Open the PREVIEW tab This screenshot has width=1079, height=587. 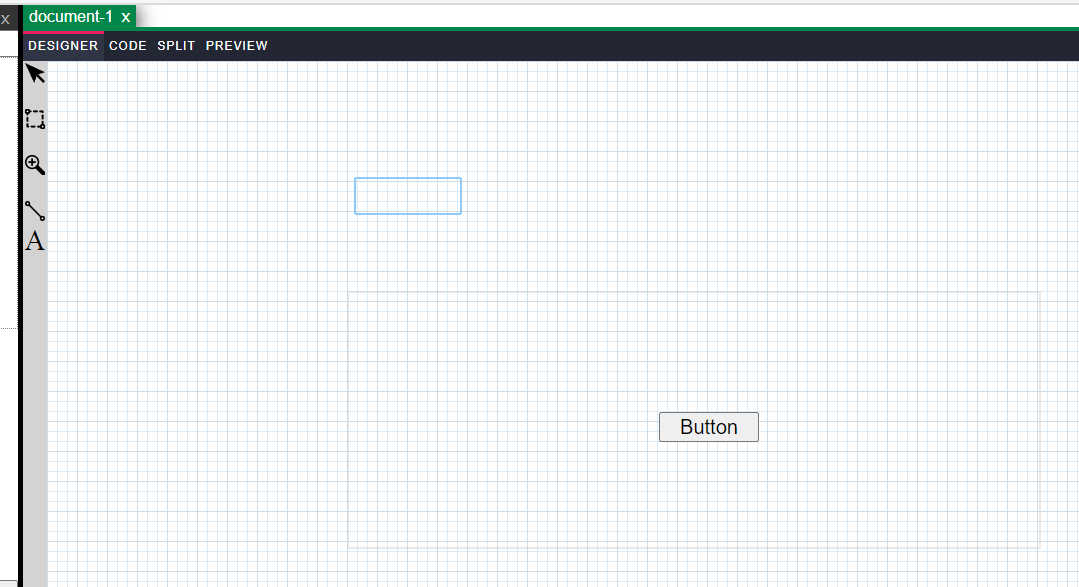click(237, 45)
